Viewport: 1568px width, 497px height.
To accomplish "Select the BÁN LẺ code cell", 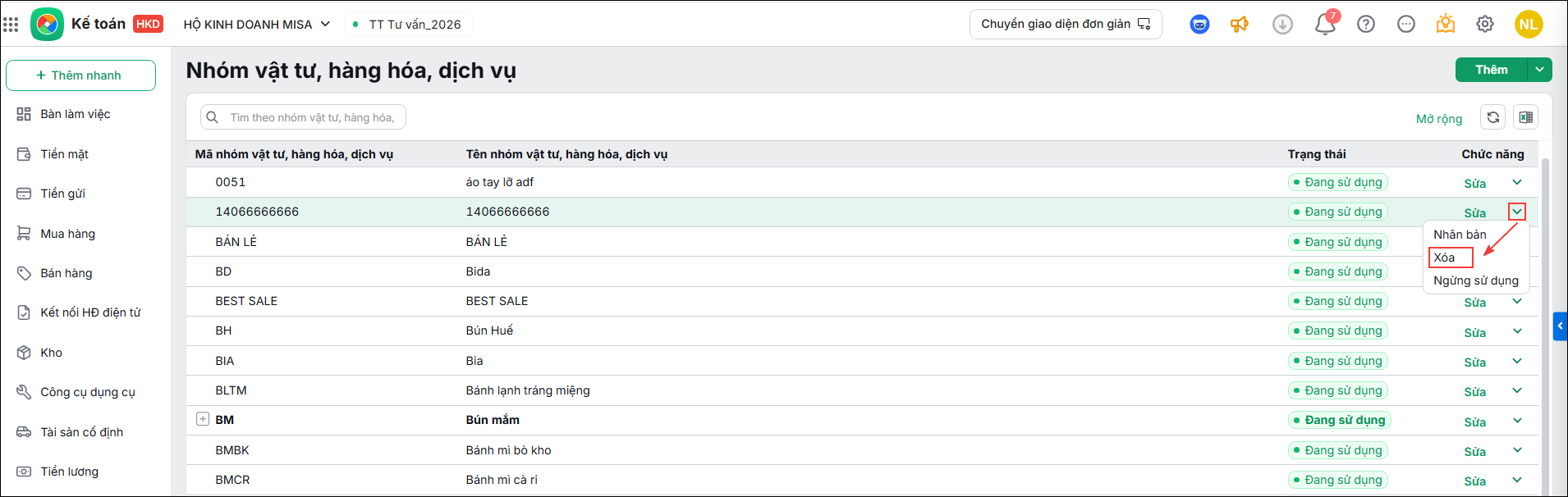I will (236, 242).
